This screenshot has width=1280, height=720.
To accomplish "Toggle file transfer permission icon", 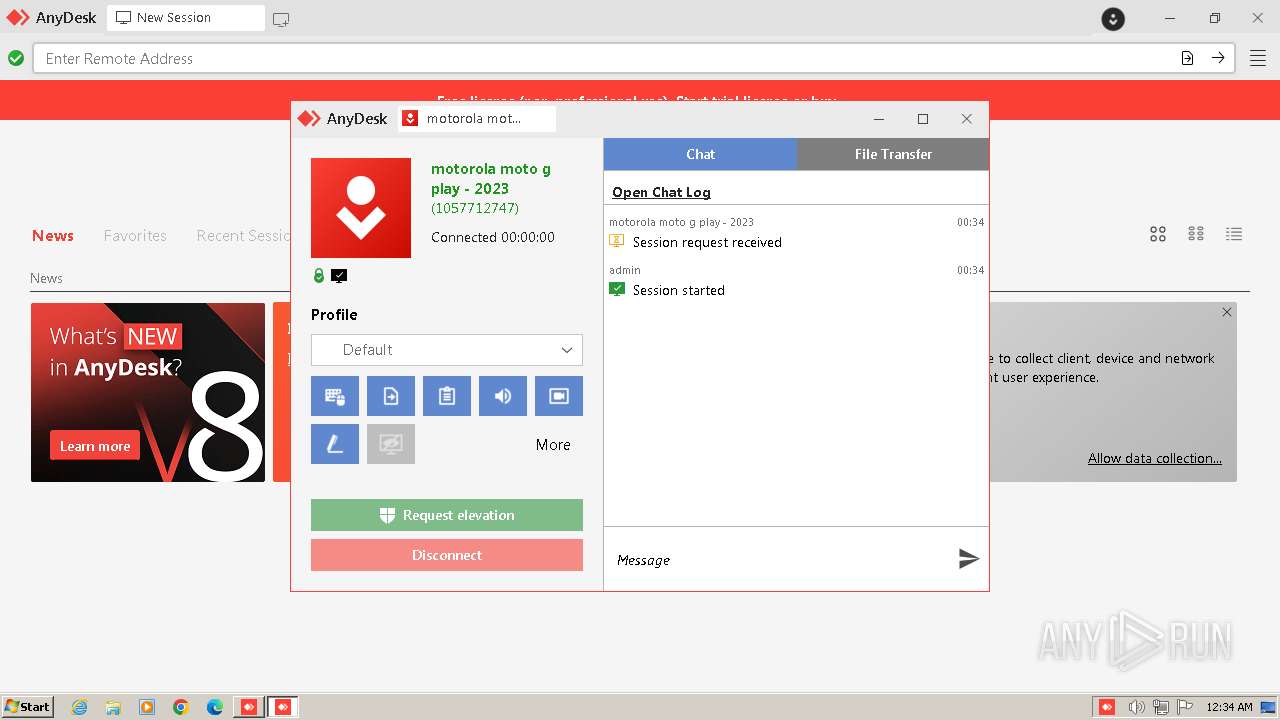I will point(391,396).
